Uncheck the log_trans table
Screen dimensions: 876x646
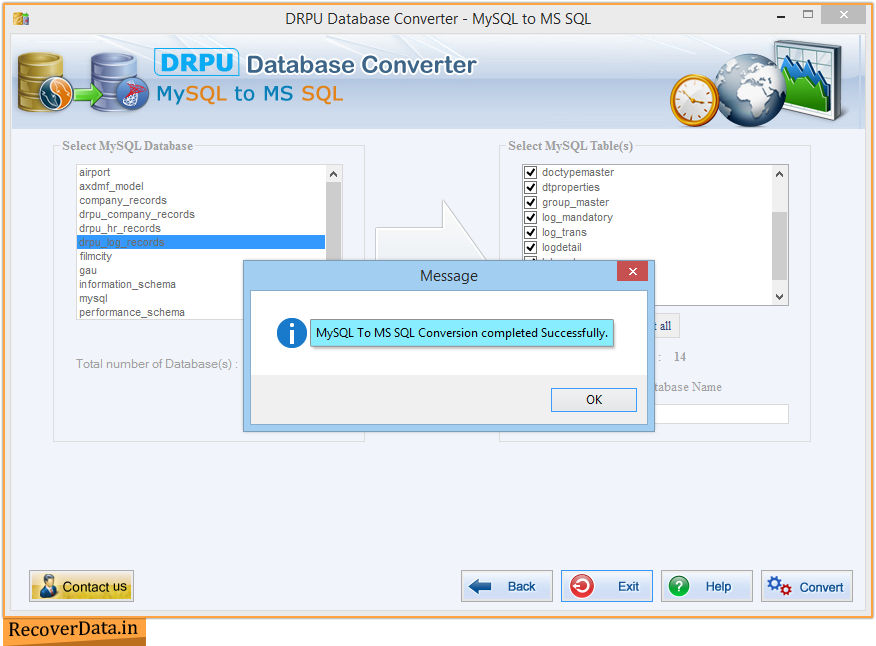coord(531,232)
